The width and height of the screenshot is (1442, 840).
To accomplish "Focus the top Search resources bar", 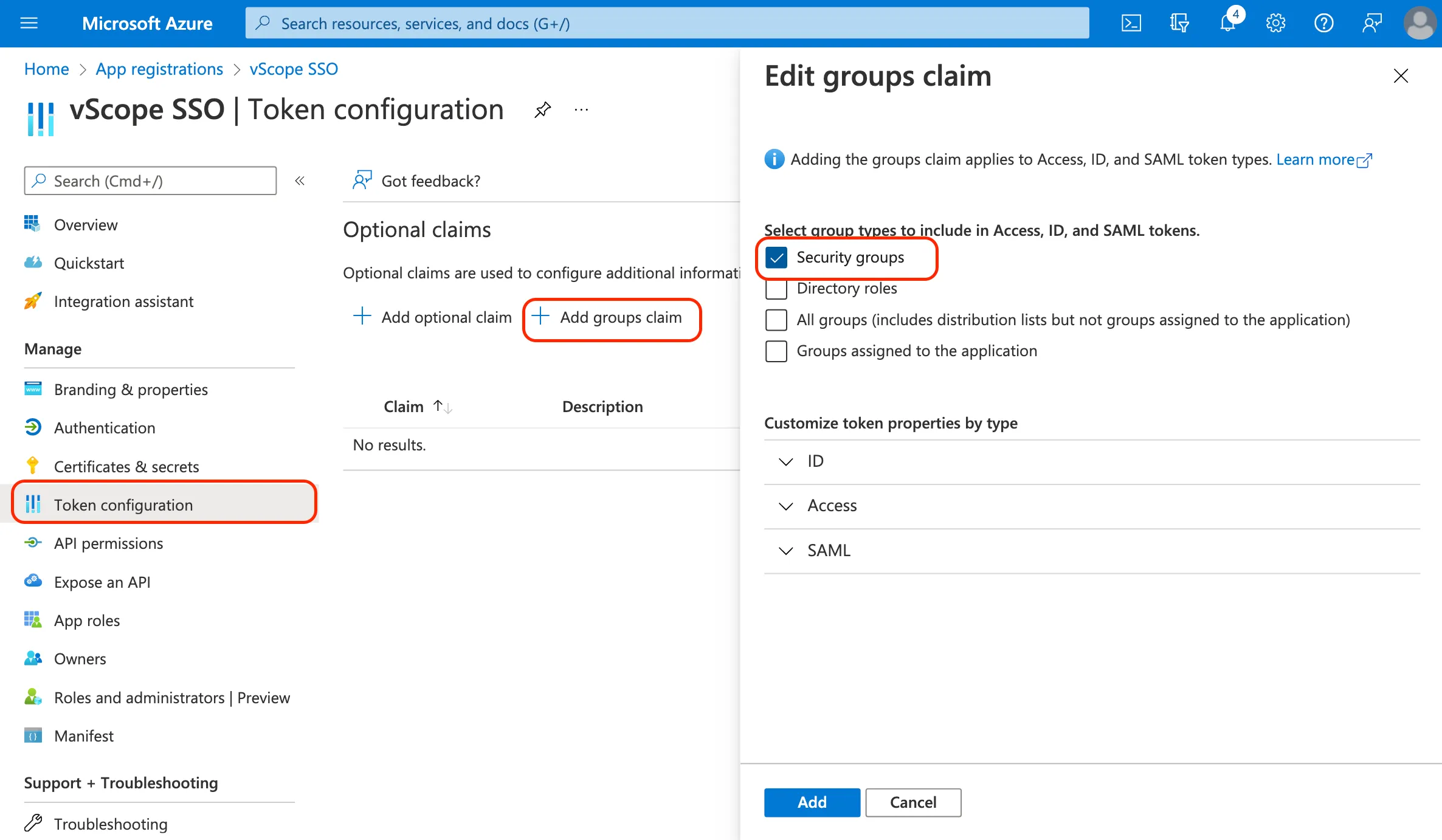I will (x=667, y=23).
